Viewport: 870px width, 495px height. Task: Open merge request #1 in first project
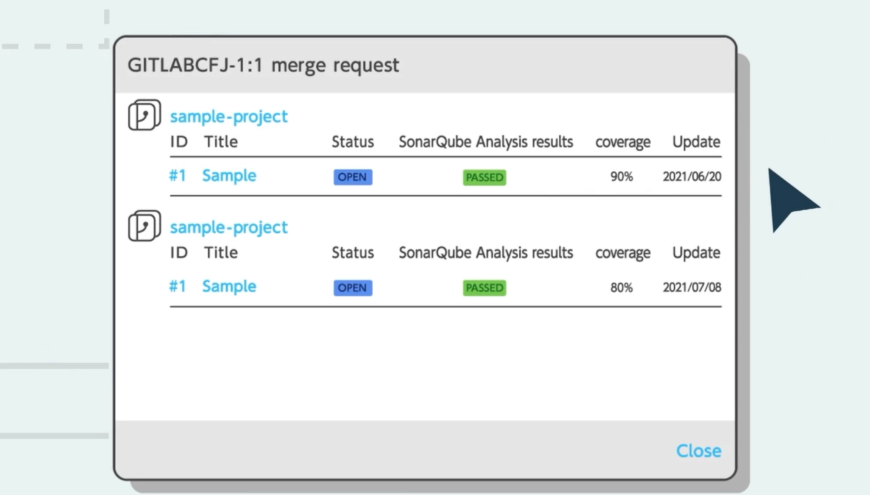(178, 176)
